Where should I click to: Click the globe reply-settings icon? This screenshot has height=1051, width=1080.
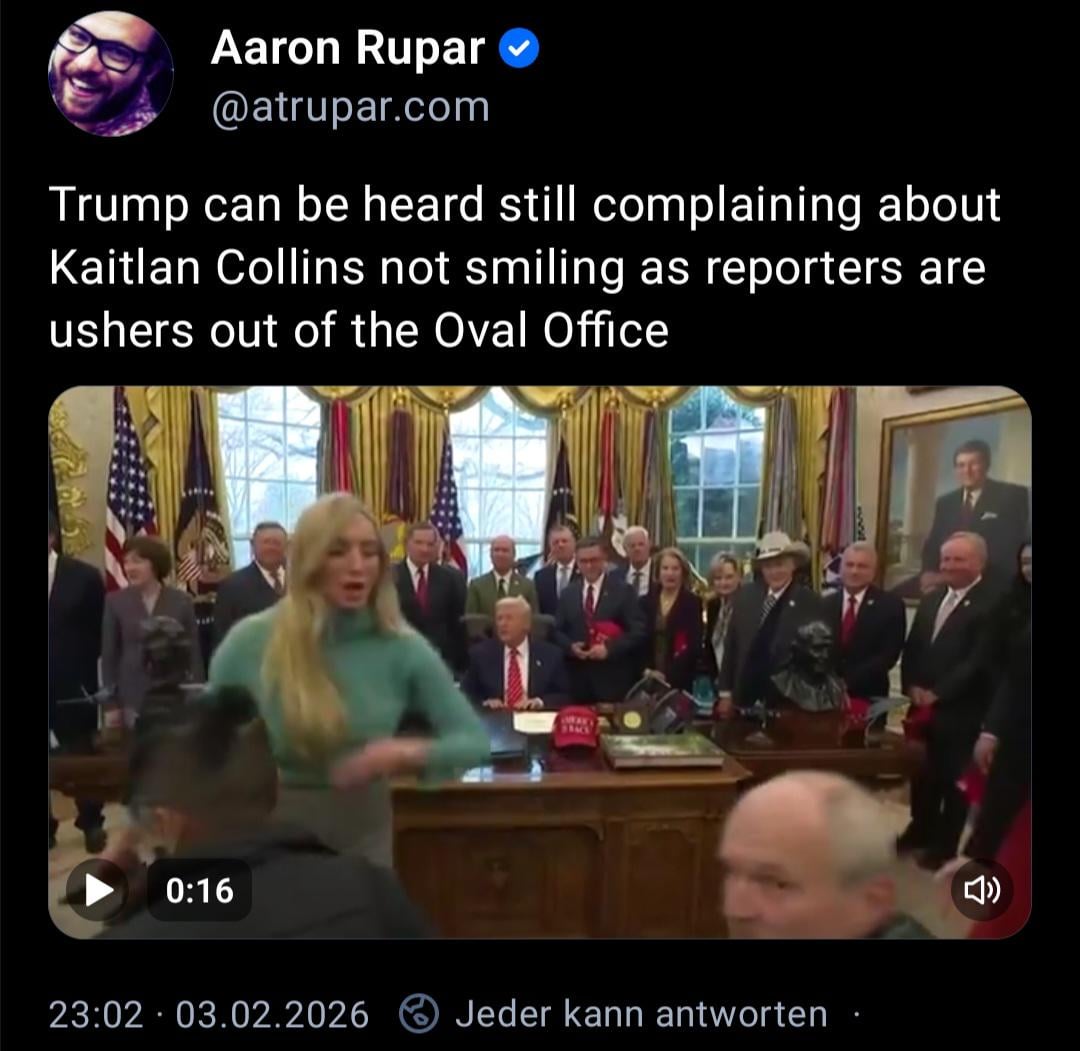(x=419, y=1014)
